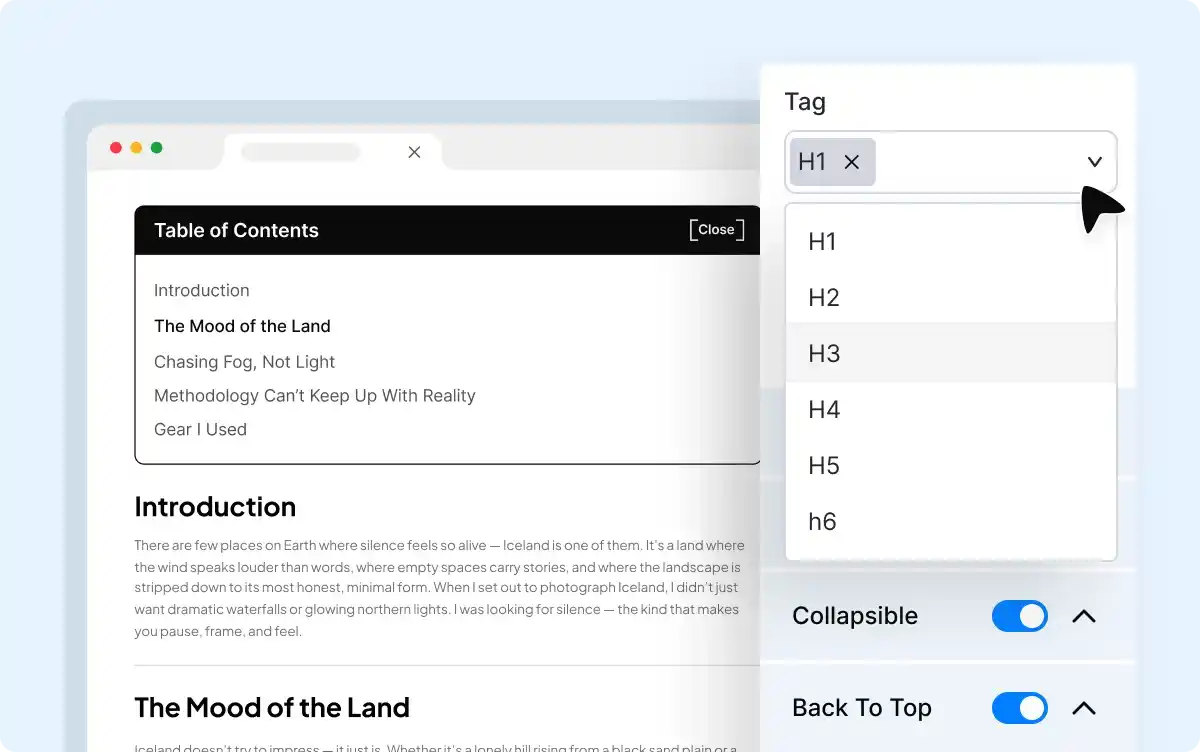Click the red window close dot
The height and width of the screenshot is (752, 1200).
coord(116,148)
